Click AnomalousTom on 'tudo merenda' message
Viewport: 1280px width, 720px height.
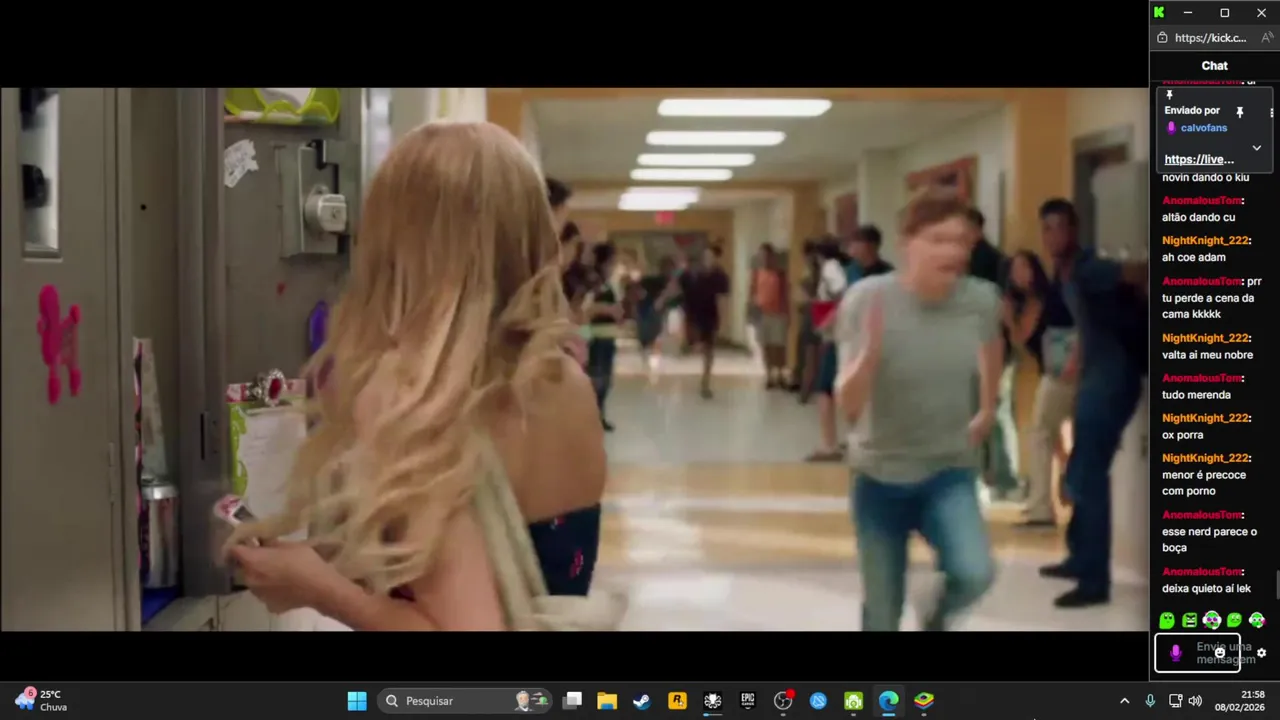(1201, 378)
